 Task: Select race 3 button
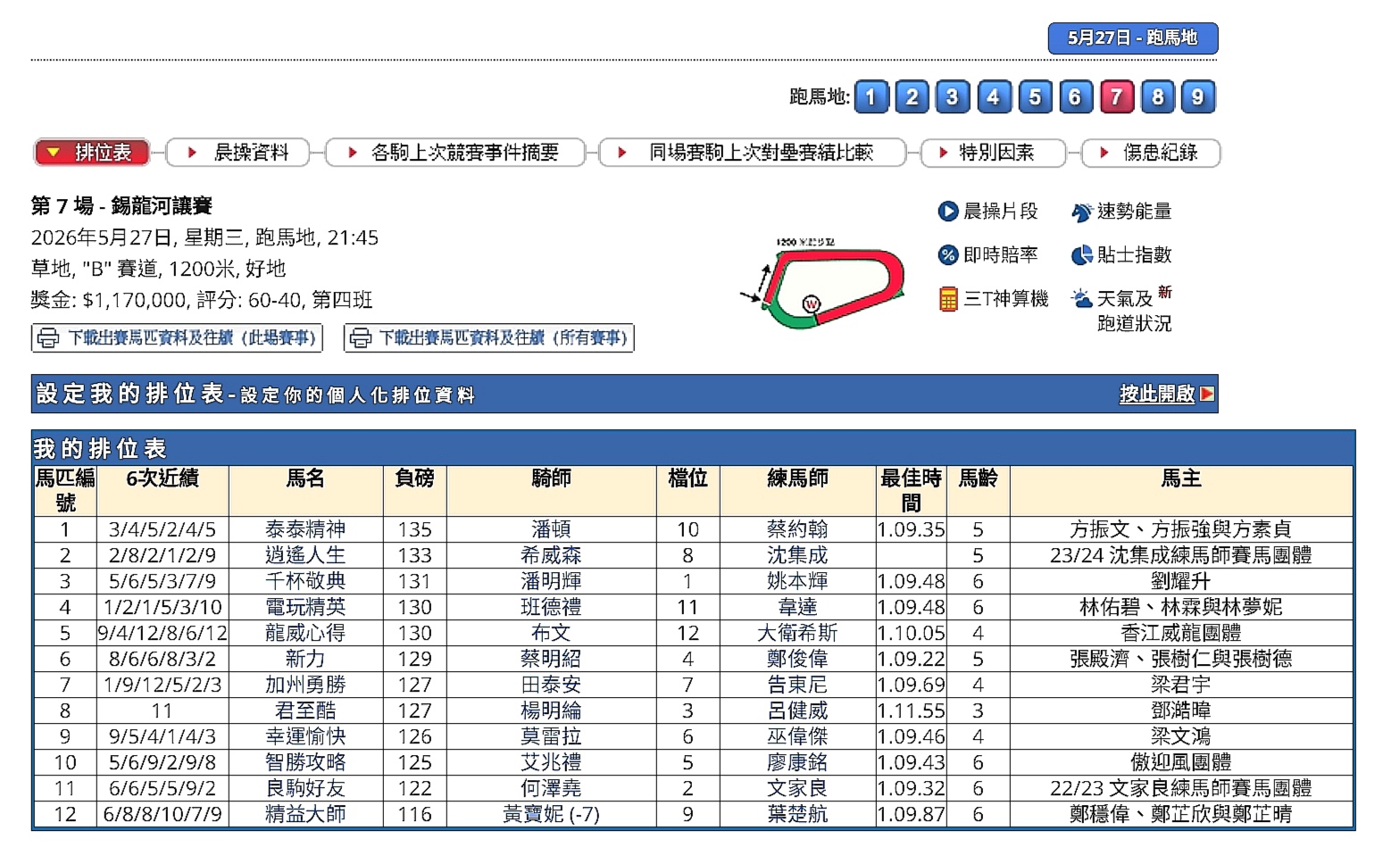952,96
